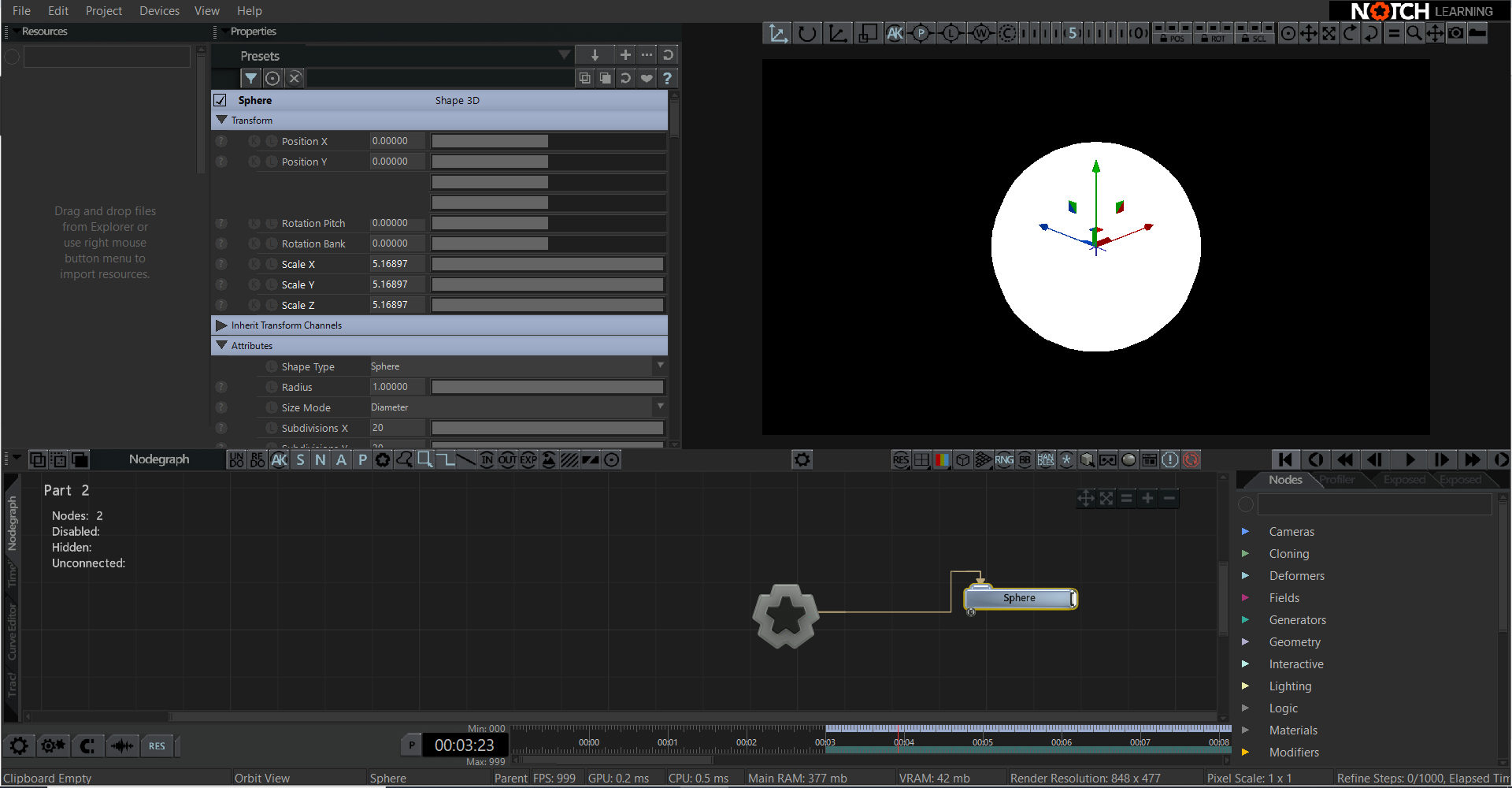Click the magnifier zoom icon in top toolbar
This screenshot has height=788, width=1512.
pyautogui.click(x=1414, y=33)
